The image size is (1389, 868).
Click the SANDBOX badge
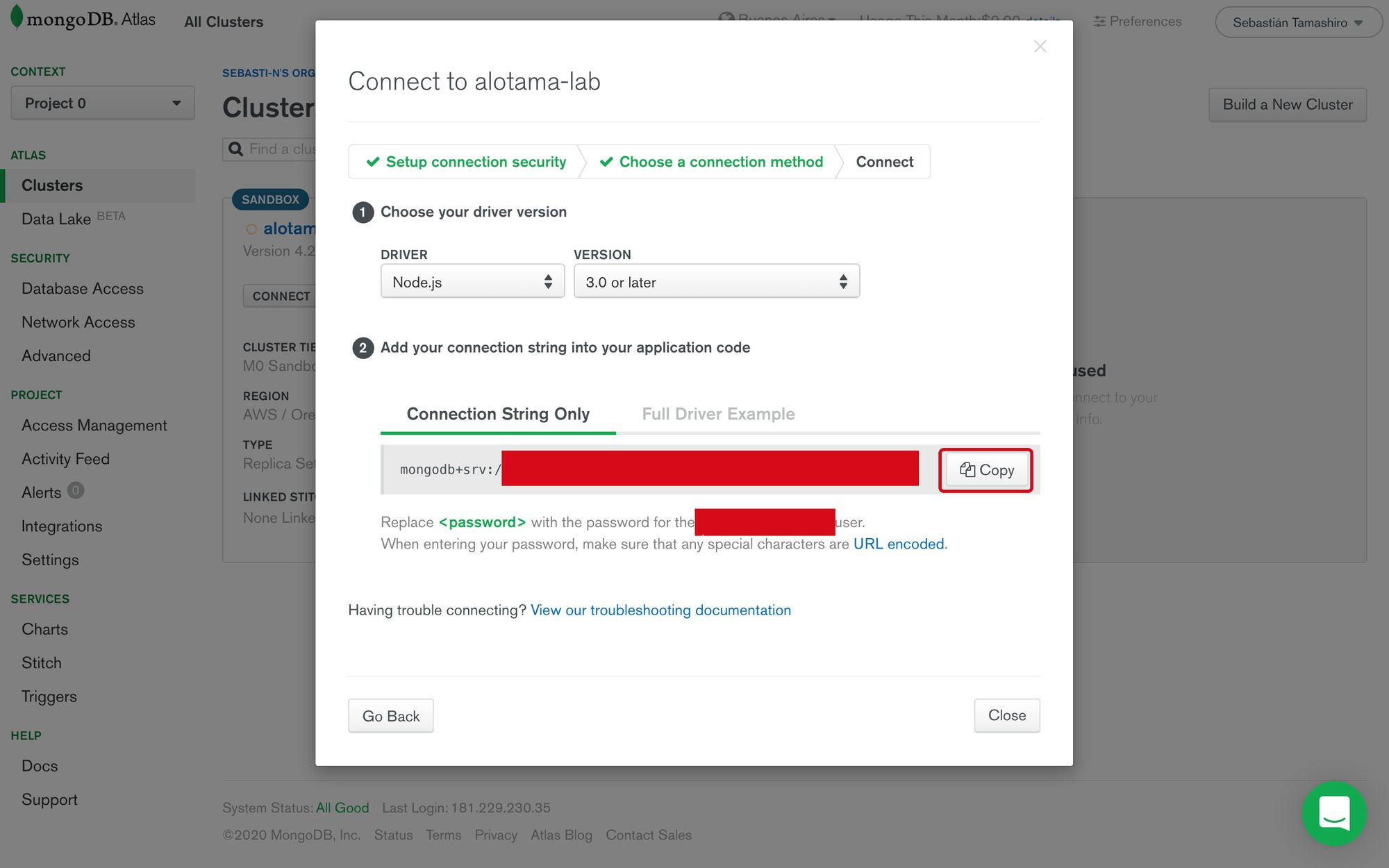tap(270, 199)
